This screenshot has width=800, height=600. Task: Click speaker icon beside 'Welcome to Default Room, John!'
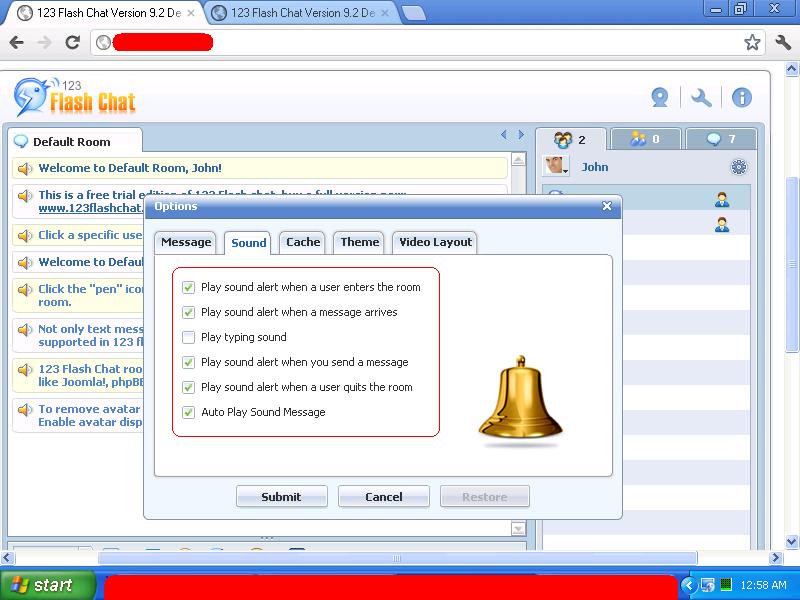coord(24,168)
